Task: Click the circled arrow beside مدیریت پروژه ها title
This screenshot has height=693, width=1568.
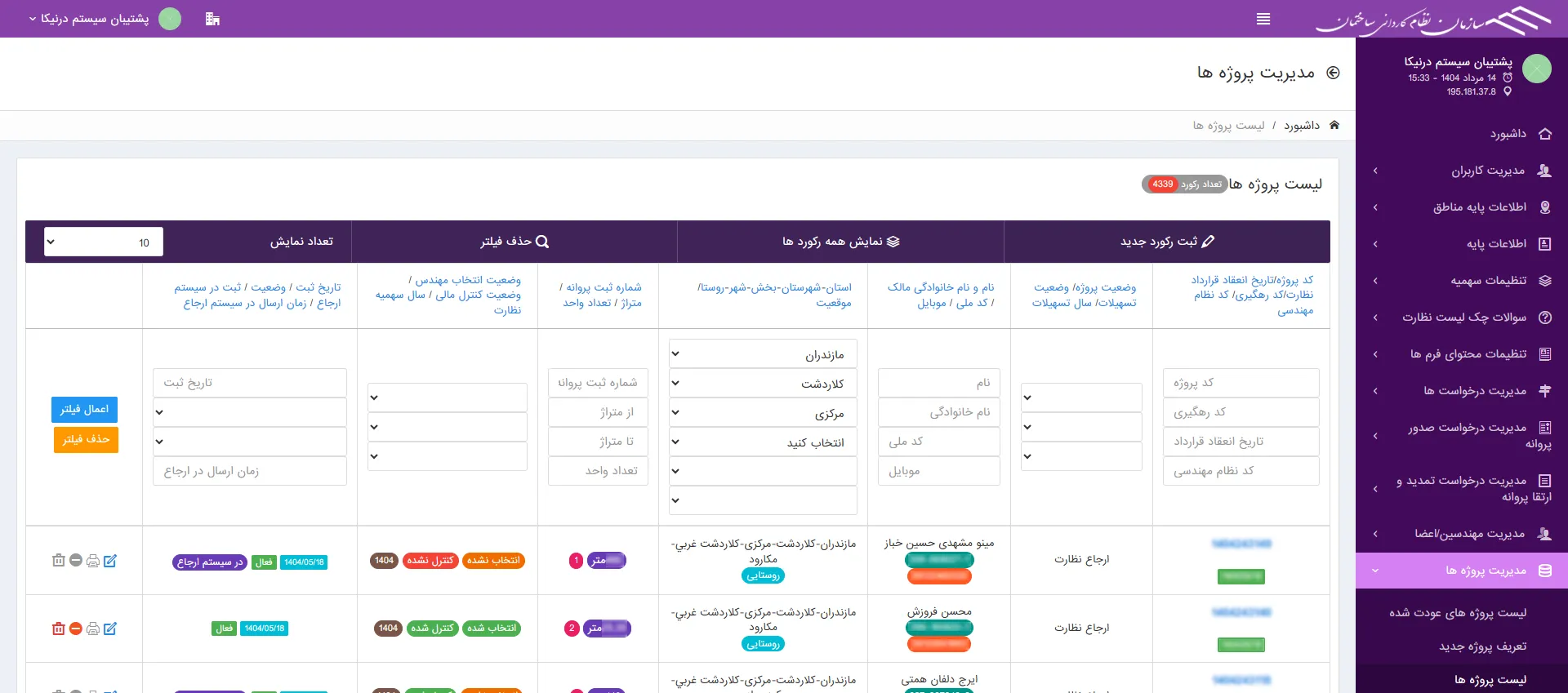Action: click(x=1333, y=73)
